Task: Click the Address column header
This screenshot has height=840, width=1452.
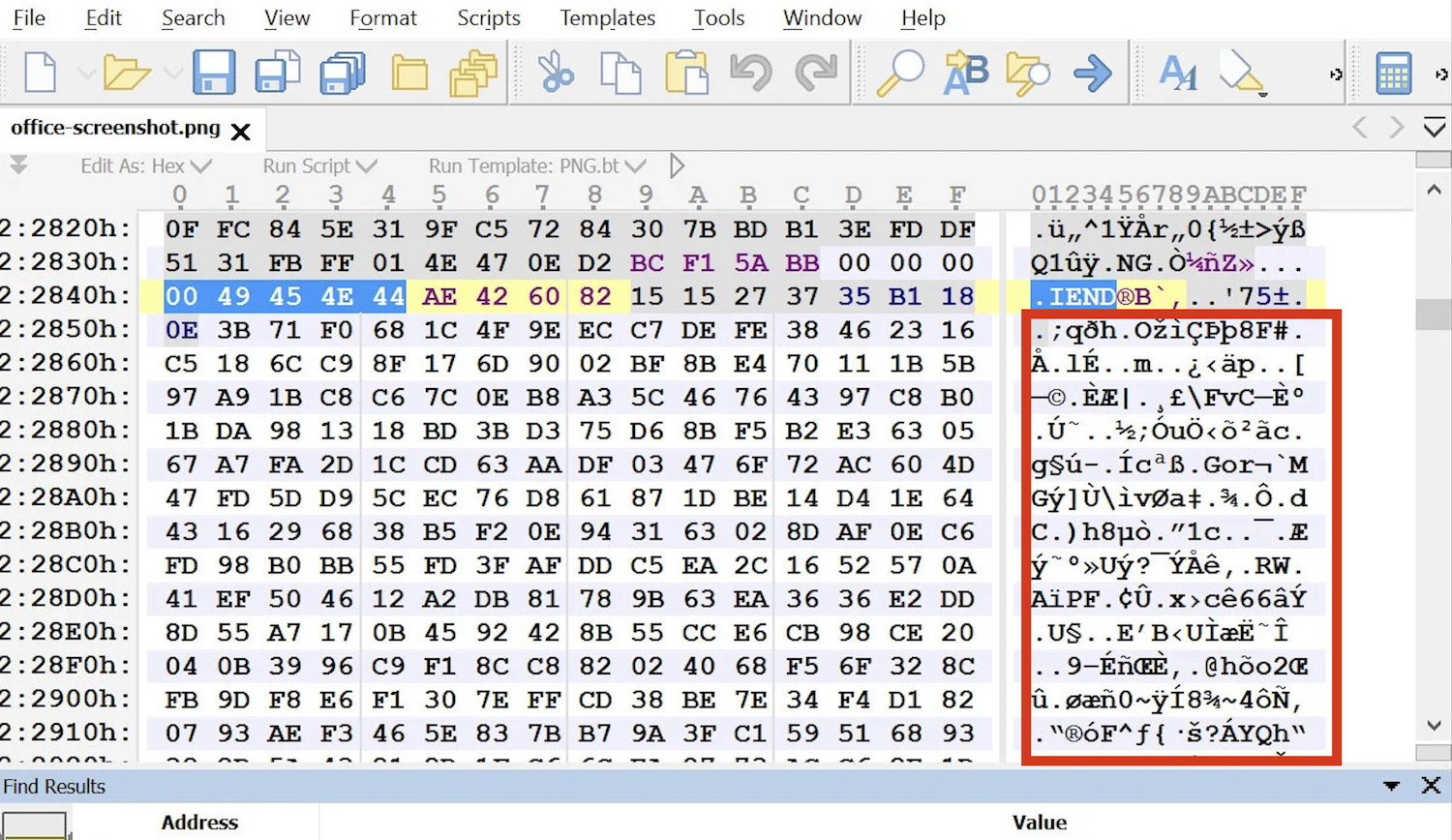Action: (199, 823)
